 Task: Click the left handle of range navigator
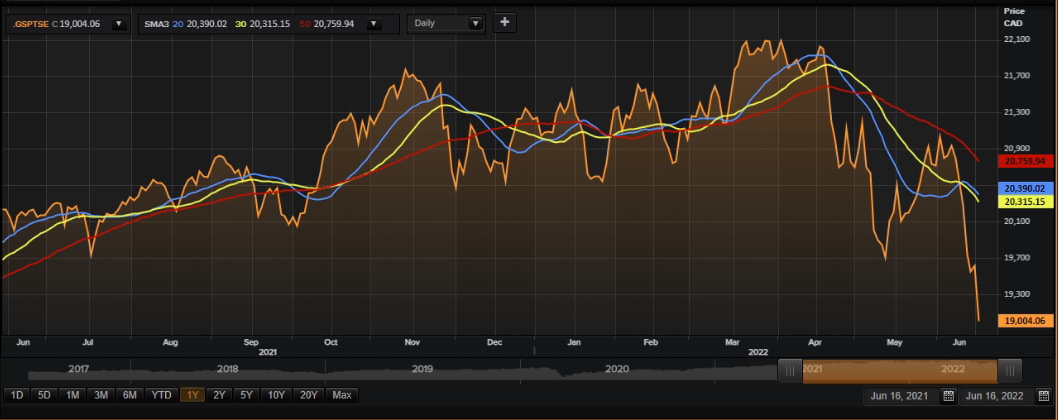(x=790, y=371)
